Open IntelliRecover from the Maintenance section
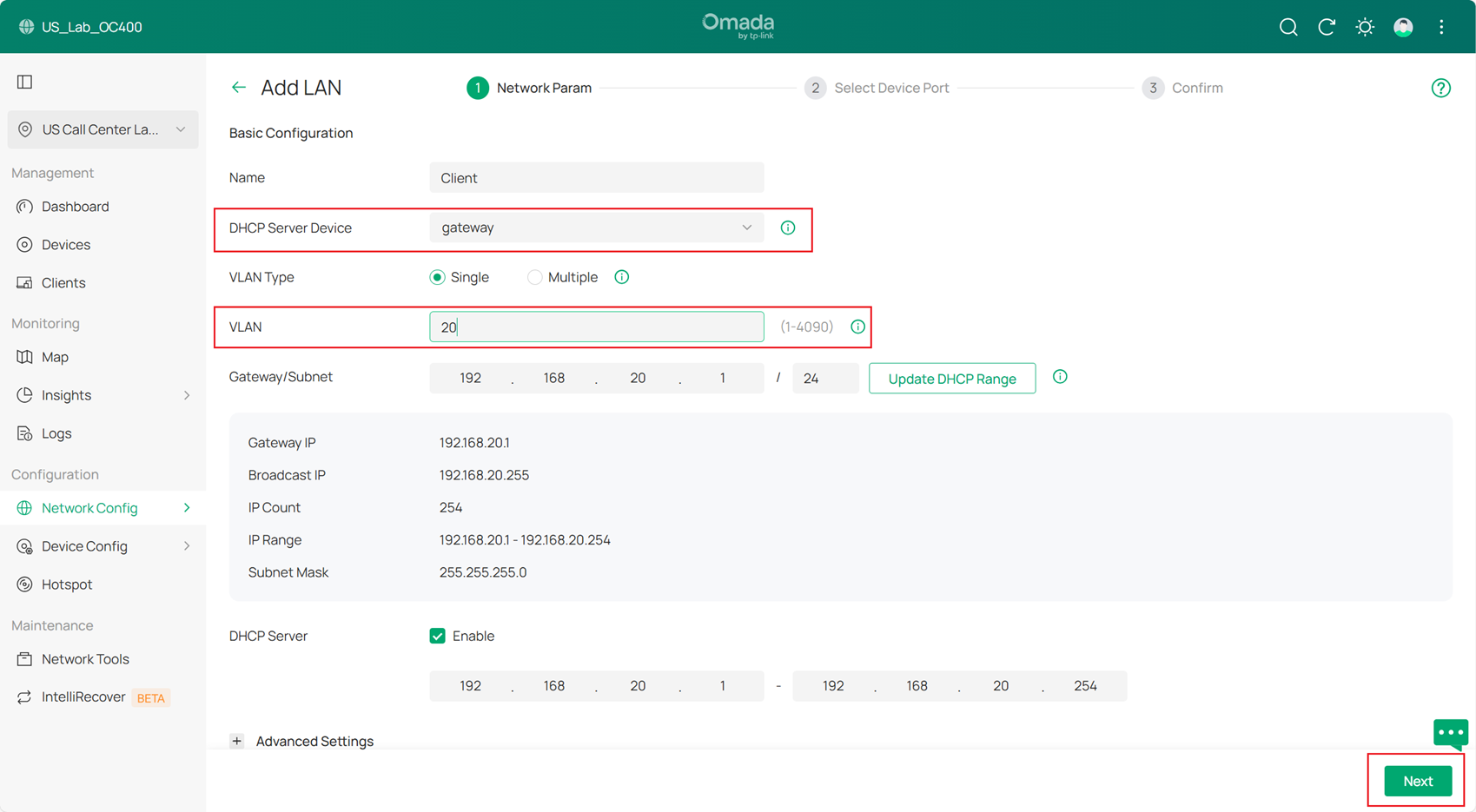Screen dimensions: 1476x812 pos(82,696)
